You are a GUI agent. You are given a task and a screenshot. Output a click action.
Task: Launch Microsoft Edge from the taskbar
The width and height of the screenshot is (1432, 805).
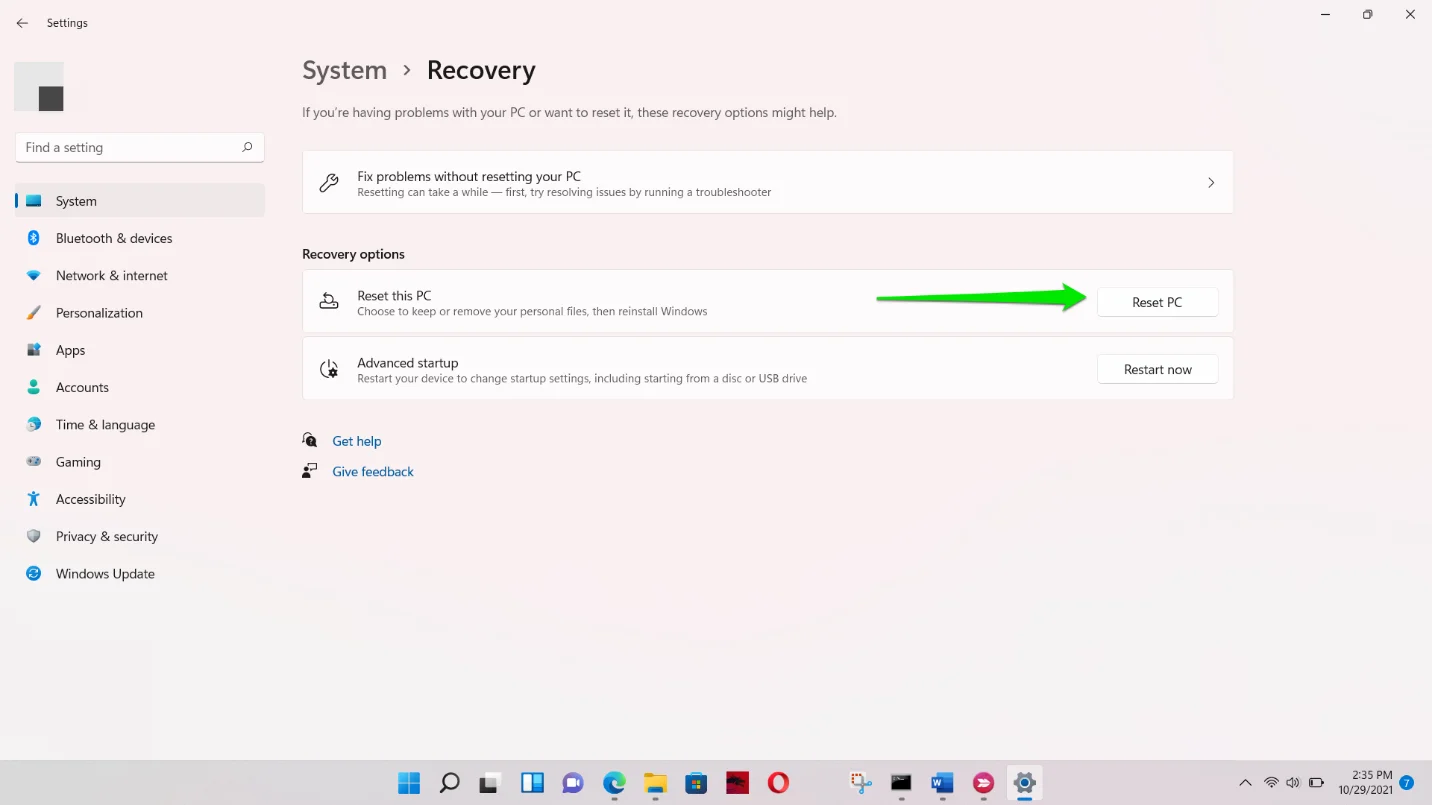click(x=614, y=783)
